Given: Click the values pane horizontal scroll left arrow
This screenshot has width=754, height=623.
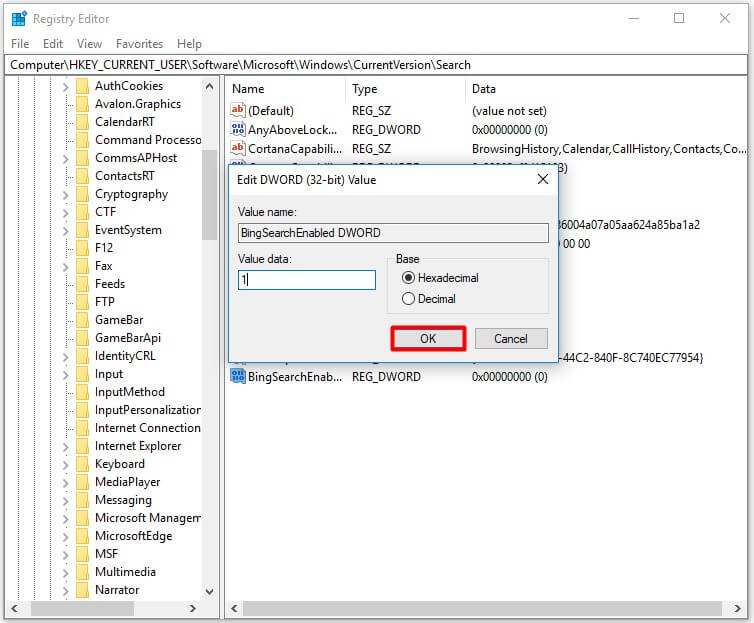Looking at the screenshot, I should [x=234, y=608].
